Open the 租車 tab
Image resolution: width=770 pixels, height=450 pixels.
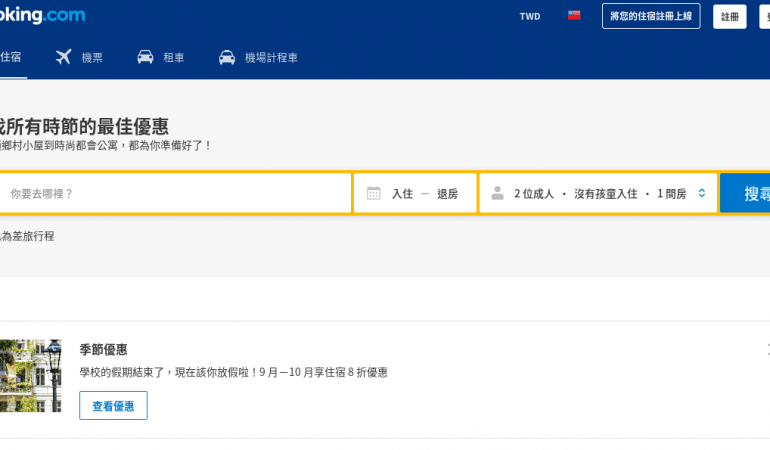[x=173, y=58]
